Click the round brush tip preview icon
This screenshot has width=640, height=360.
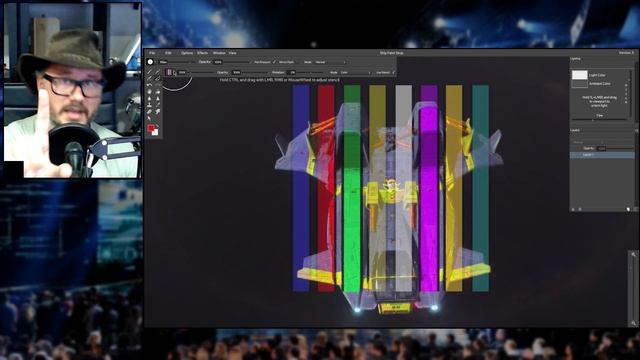coord(150,62)
